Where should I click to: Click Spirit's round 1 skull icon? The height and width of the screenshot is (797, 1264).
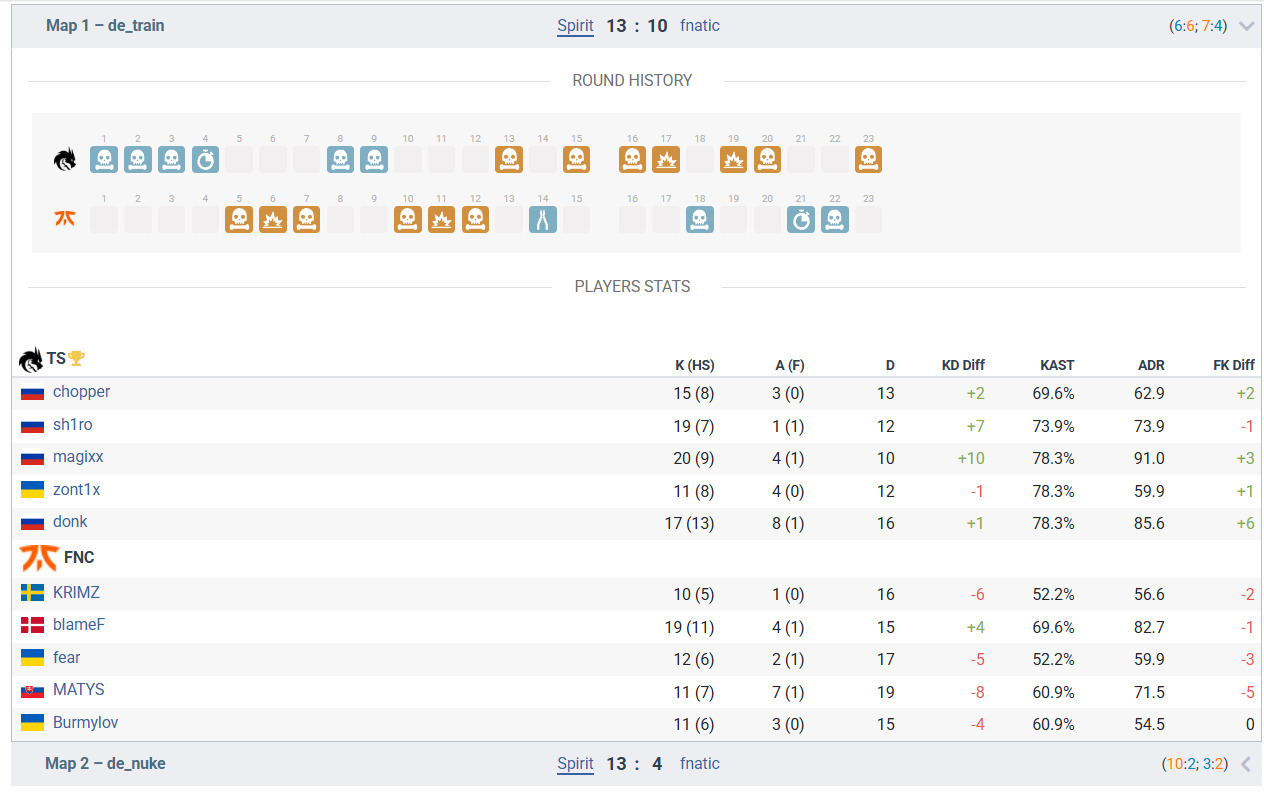point(104,160)
